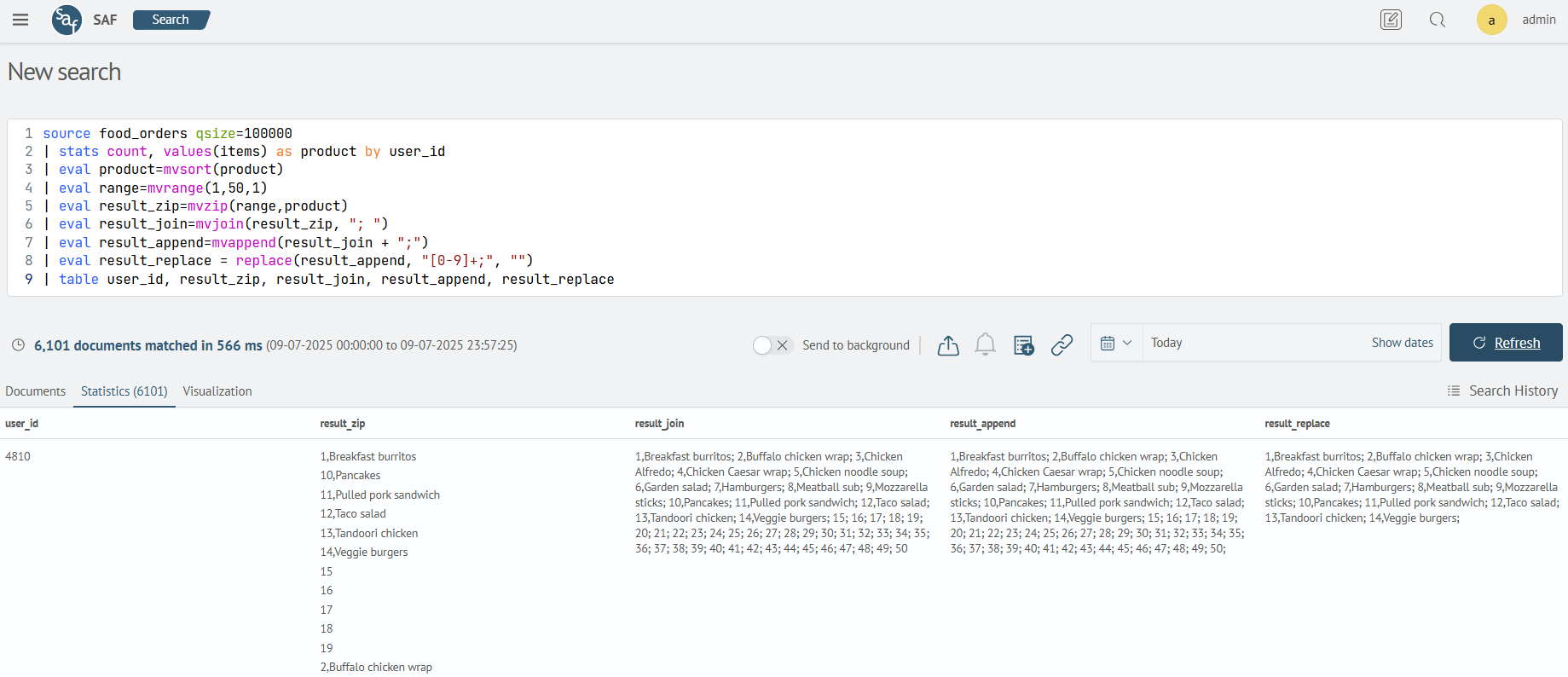Viewport: 1568px width, 677px height.
Task: Click the 'stats count, values(items)' query line
Action: click(244, 151)
